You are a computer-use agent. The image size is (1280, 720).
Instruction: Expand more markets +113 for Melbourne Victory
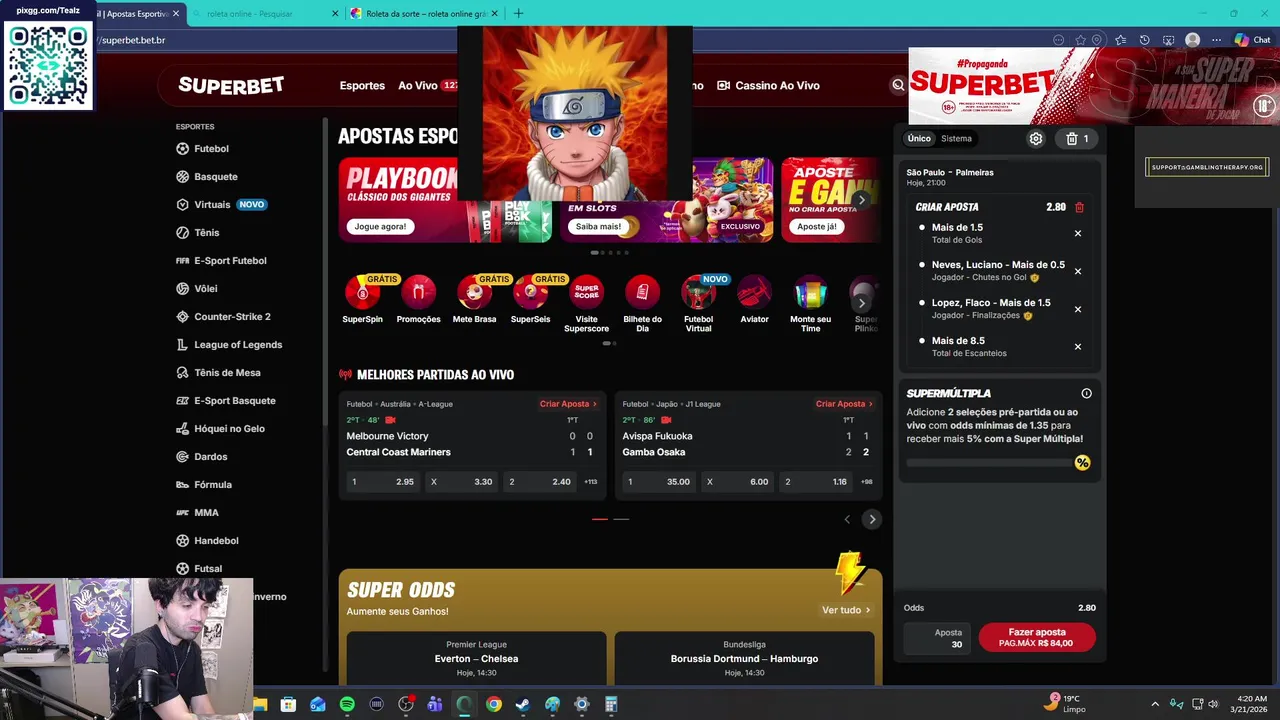click(x=590, y=482)
